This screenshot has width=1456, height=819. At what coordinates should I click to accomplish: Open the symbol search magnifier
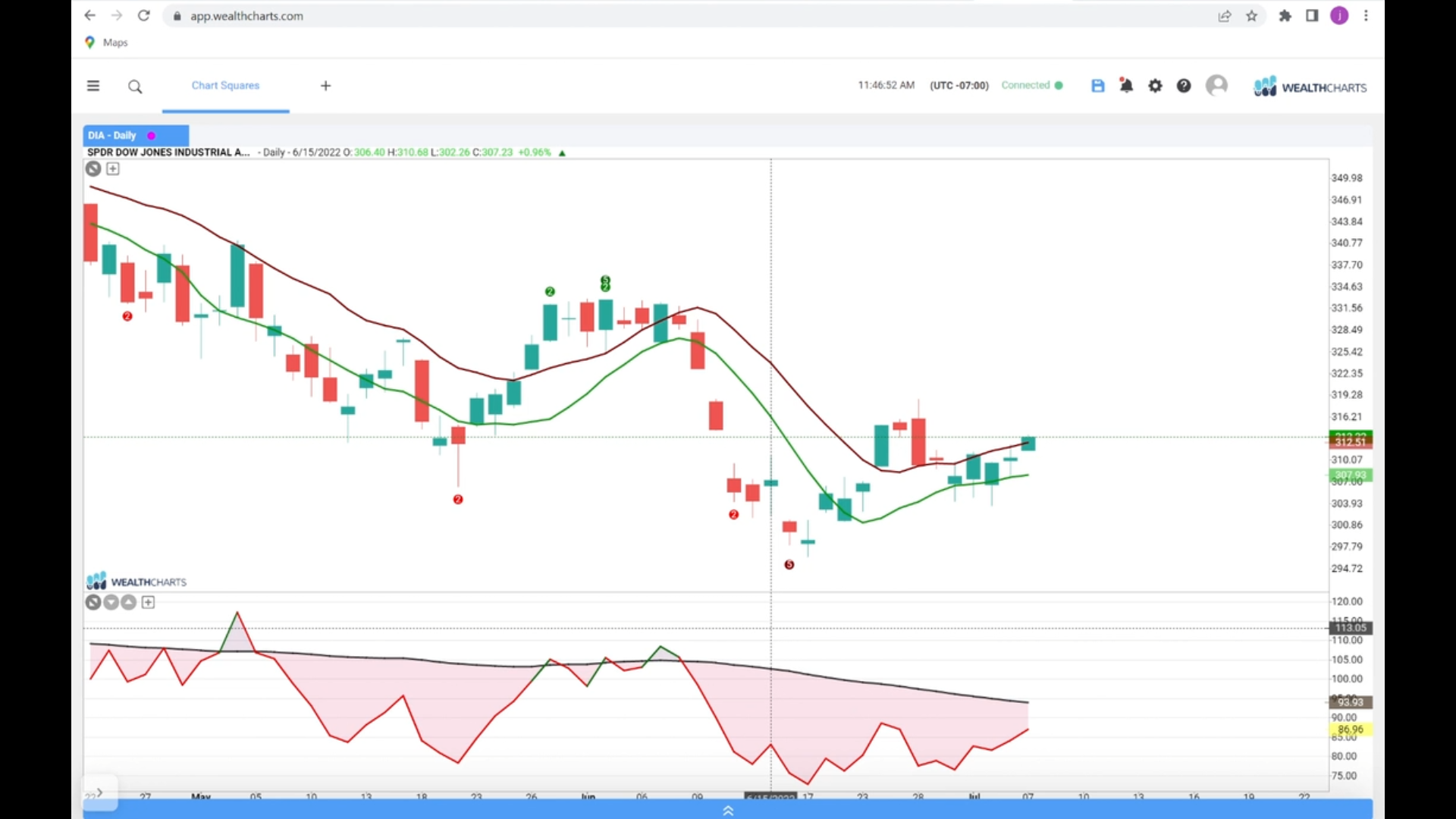pos(135,86)
